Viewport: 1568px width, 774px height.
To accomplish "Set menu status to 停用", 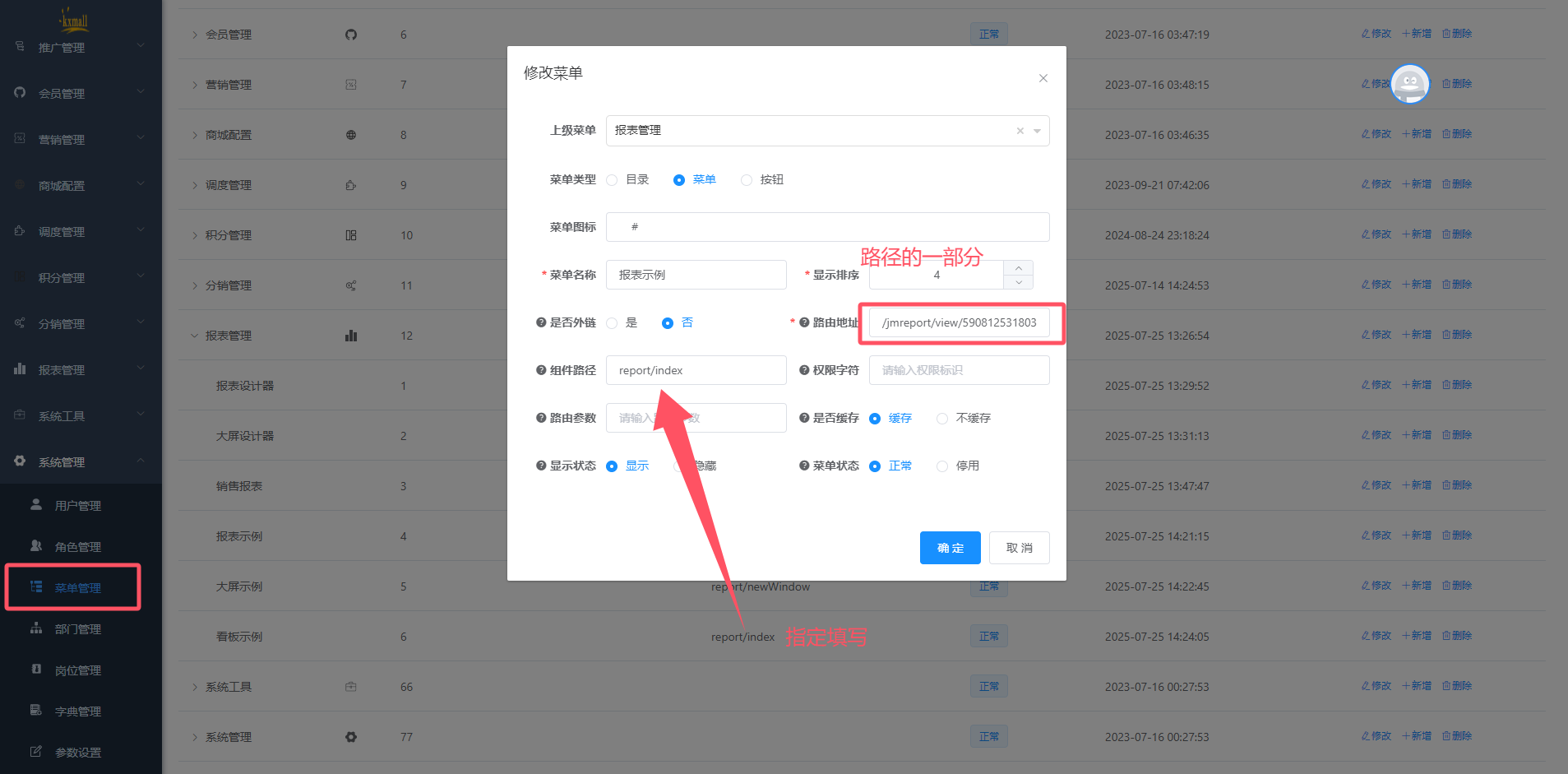I will (x=942, y=466).
